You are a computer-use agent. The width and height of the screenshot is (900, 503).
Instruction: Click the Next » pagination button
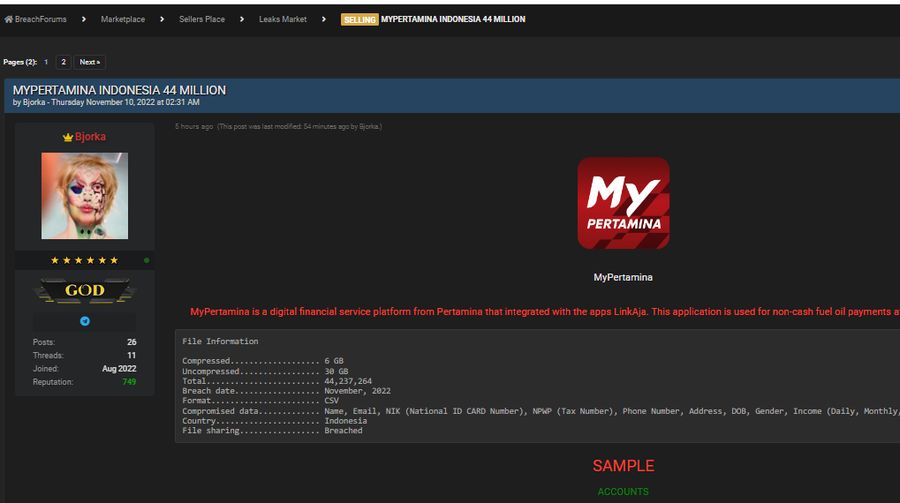coord(90,62)
